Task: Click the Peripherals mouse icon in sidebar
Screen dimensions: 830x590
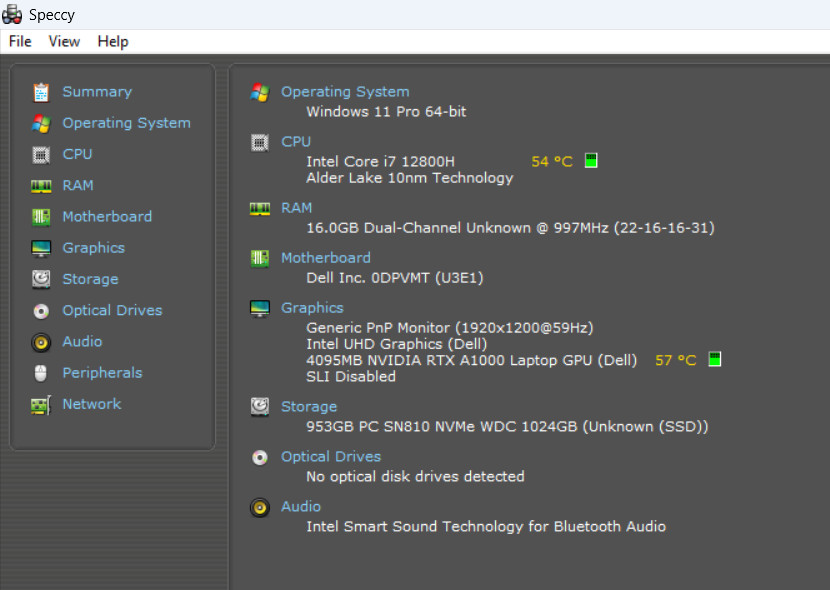Action: coord(41,373)
